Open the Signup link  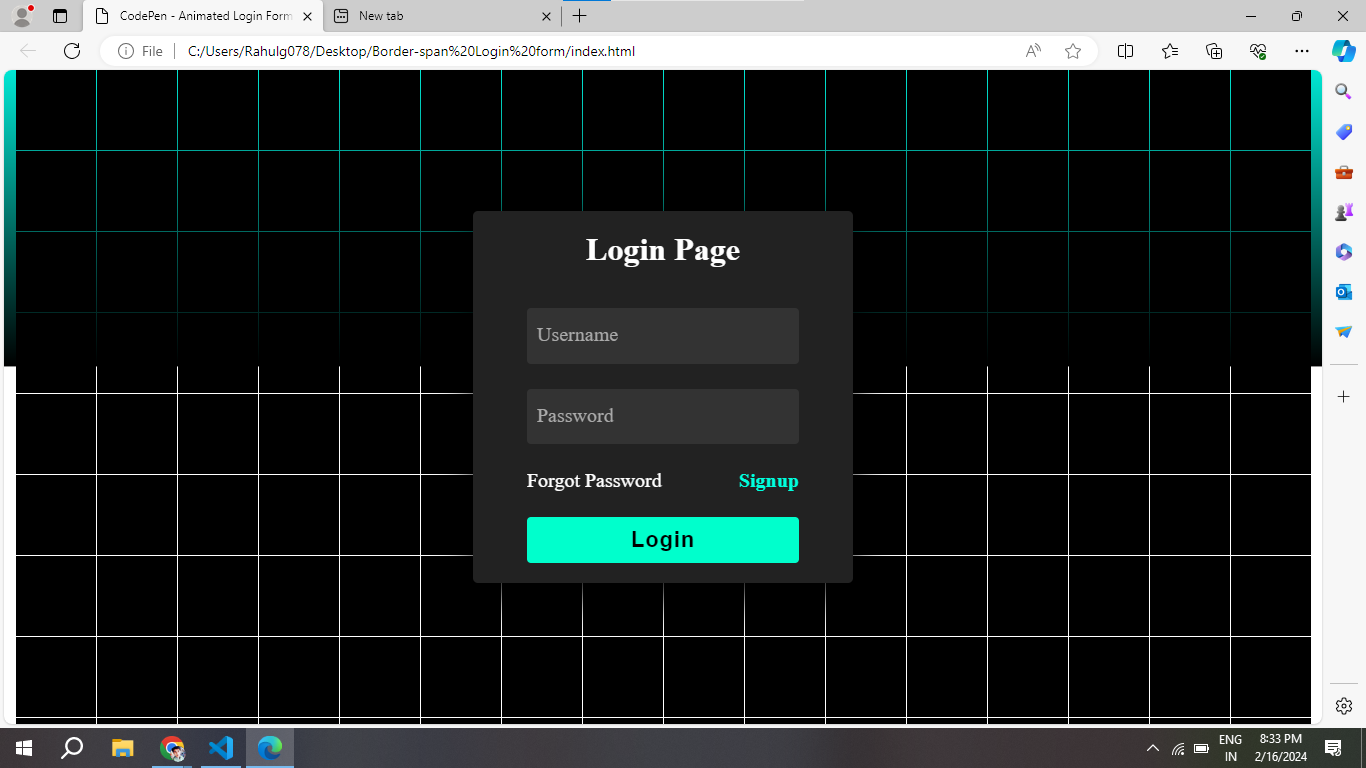[768, 481]
